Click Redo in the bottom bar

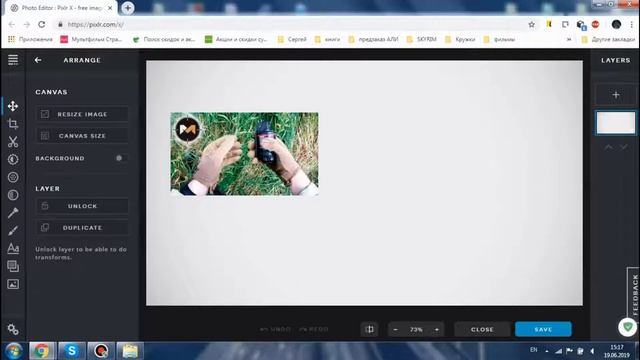pyautogui.click(x=313, y=329)
